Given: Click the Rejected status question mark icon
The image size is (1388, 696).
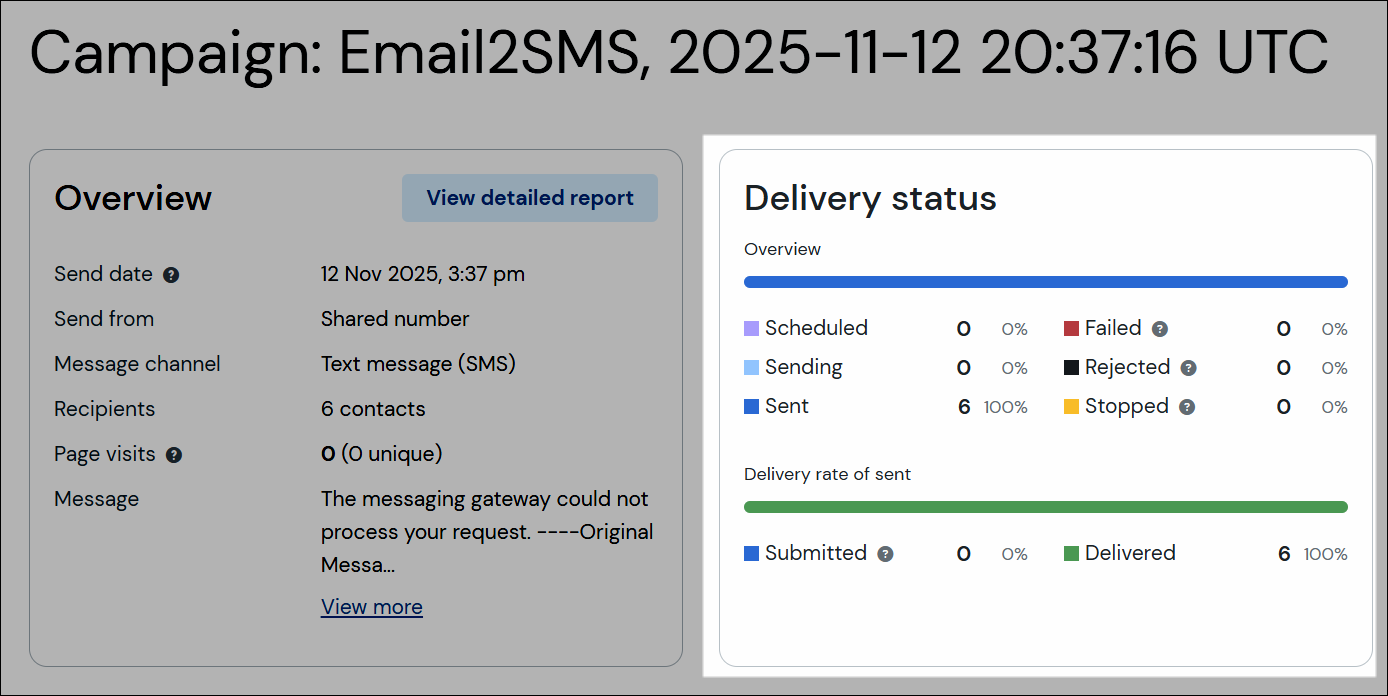Looking at the screenshot, I should 1187,368.
